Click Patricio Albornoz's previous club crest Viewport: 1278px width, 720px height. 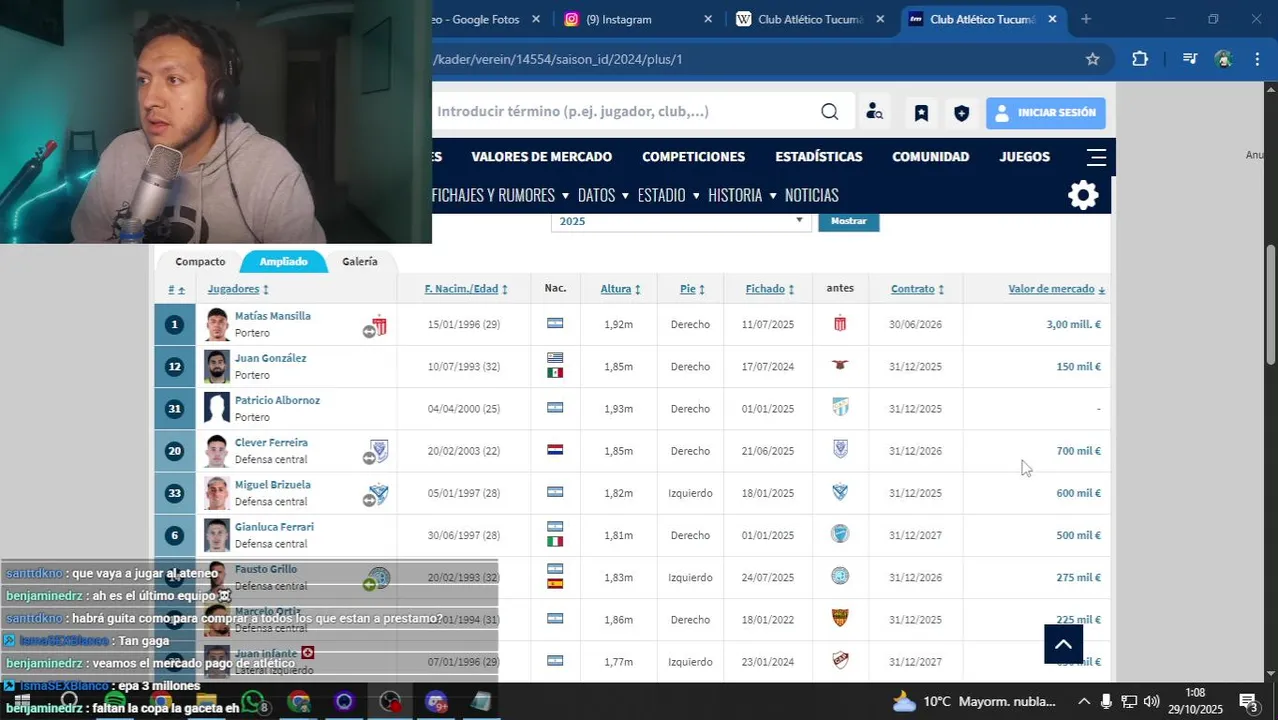(840, 408)
